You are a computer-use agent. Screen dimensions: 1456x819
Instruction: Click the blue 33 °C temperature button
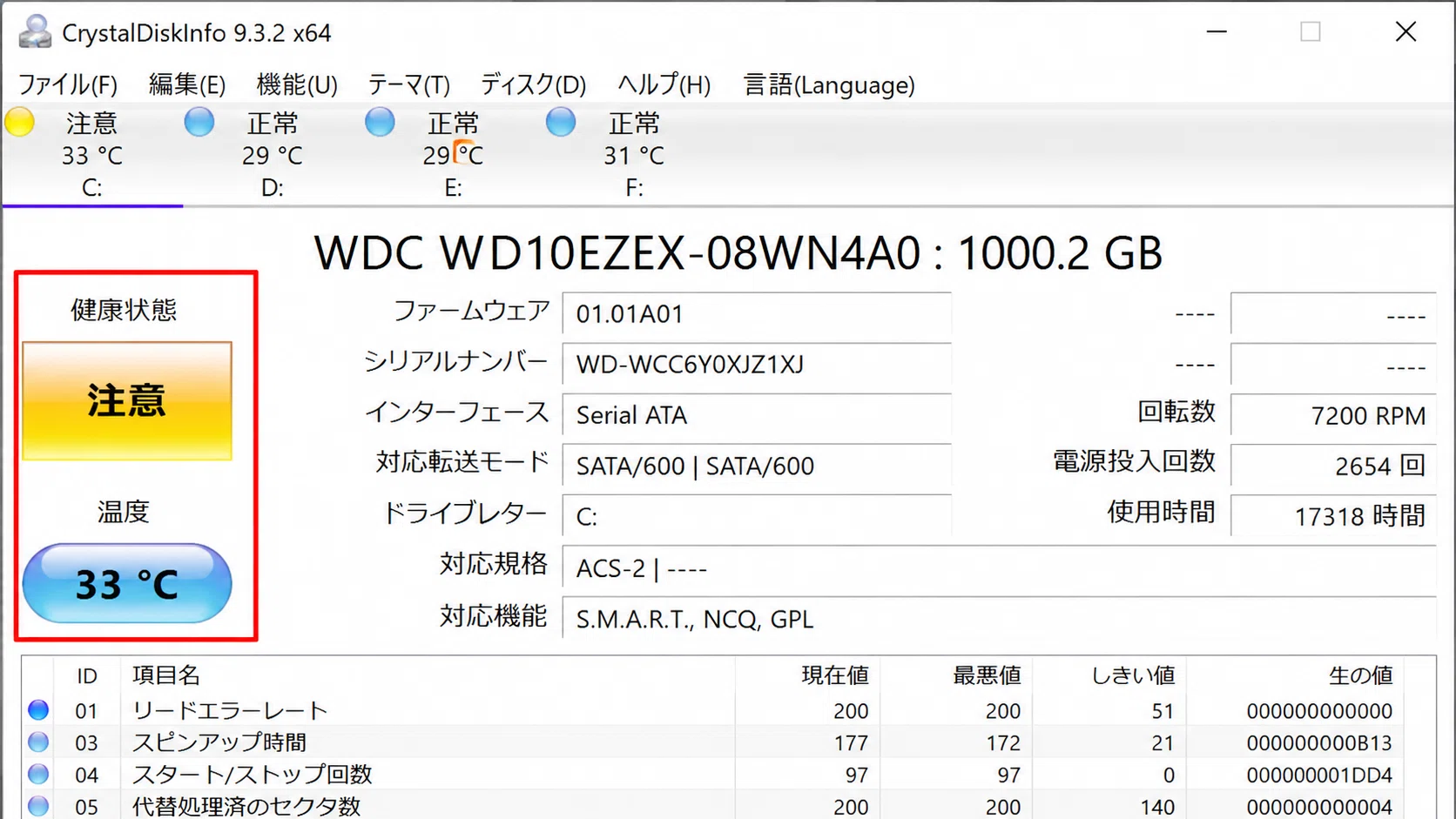tap(127, 583)
